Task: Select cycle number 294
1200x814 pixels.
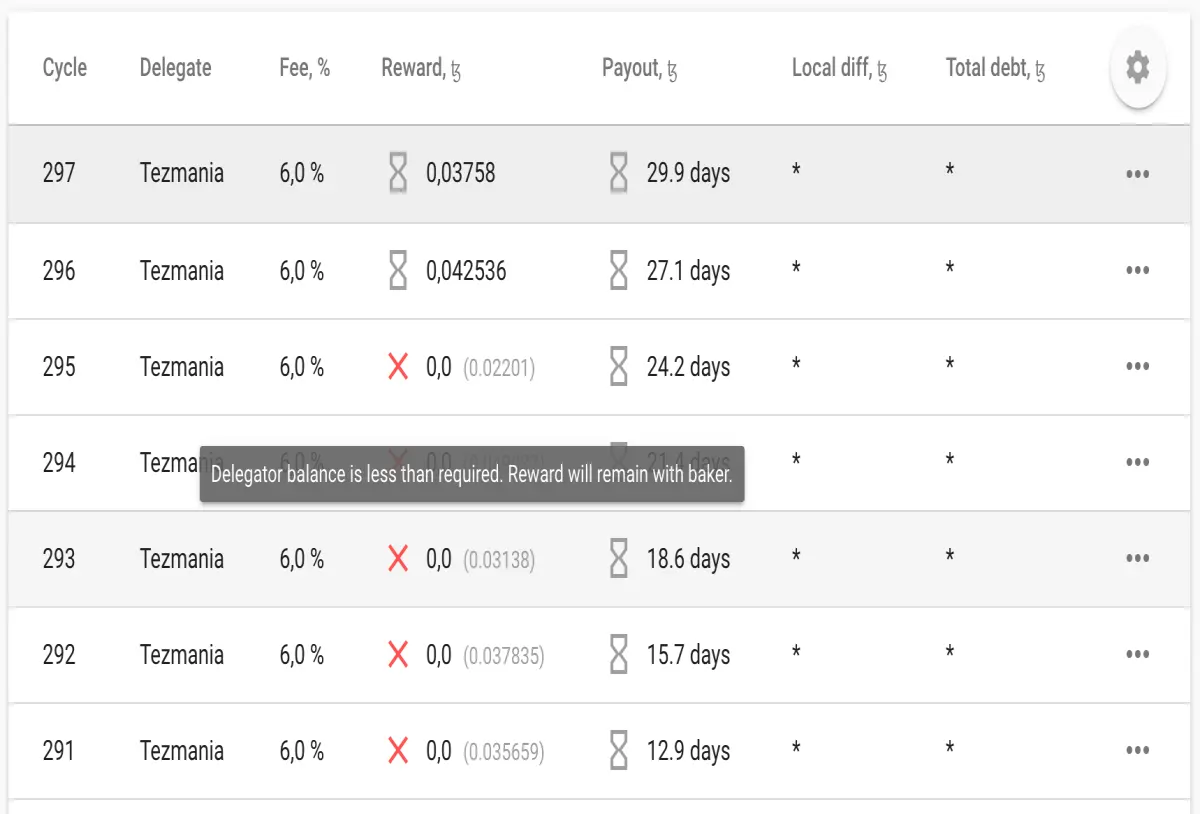Action: (x=59, y=463)
